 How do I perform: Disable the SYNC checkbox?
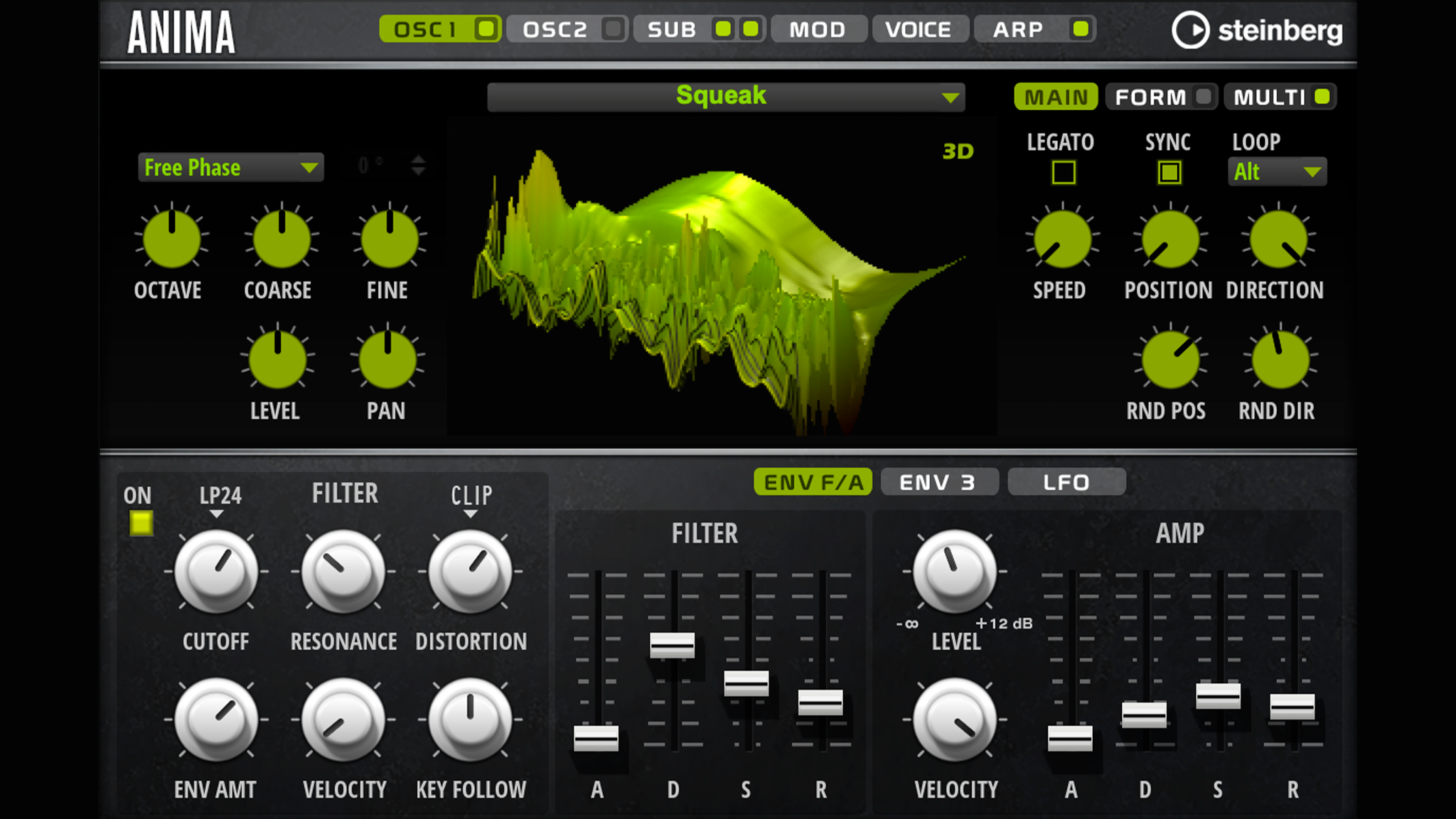point(1169,173)
